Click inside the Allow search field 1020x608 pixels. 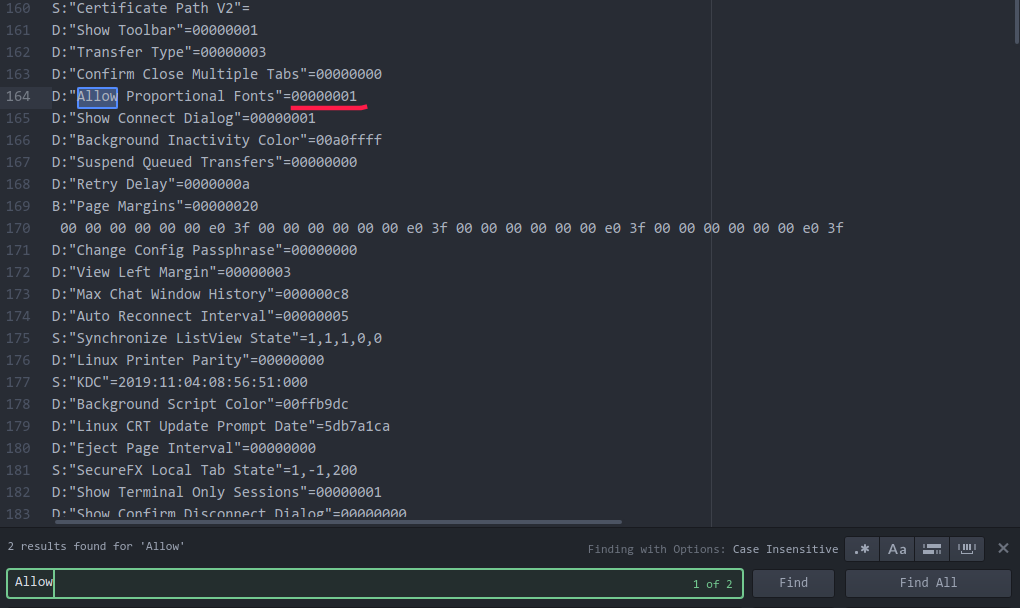(200, 583)
